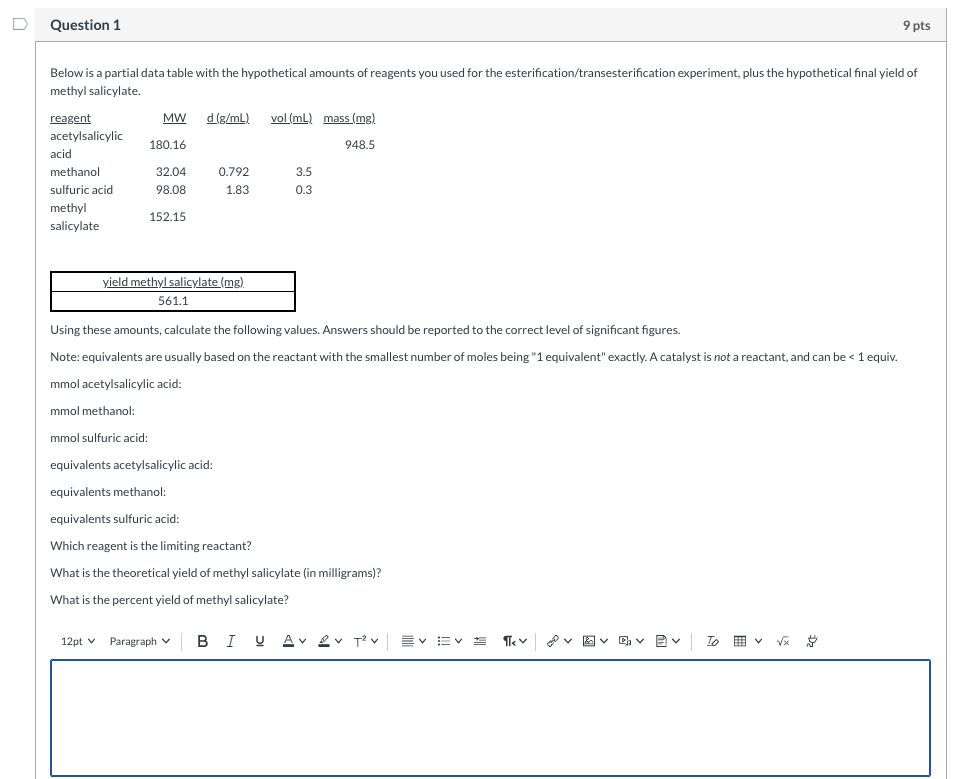Viewport: 958px width, 779px height.
Task: Click the mass value 948.5
Action: pyautogui.click(x=360, y=145)
